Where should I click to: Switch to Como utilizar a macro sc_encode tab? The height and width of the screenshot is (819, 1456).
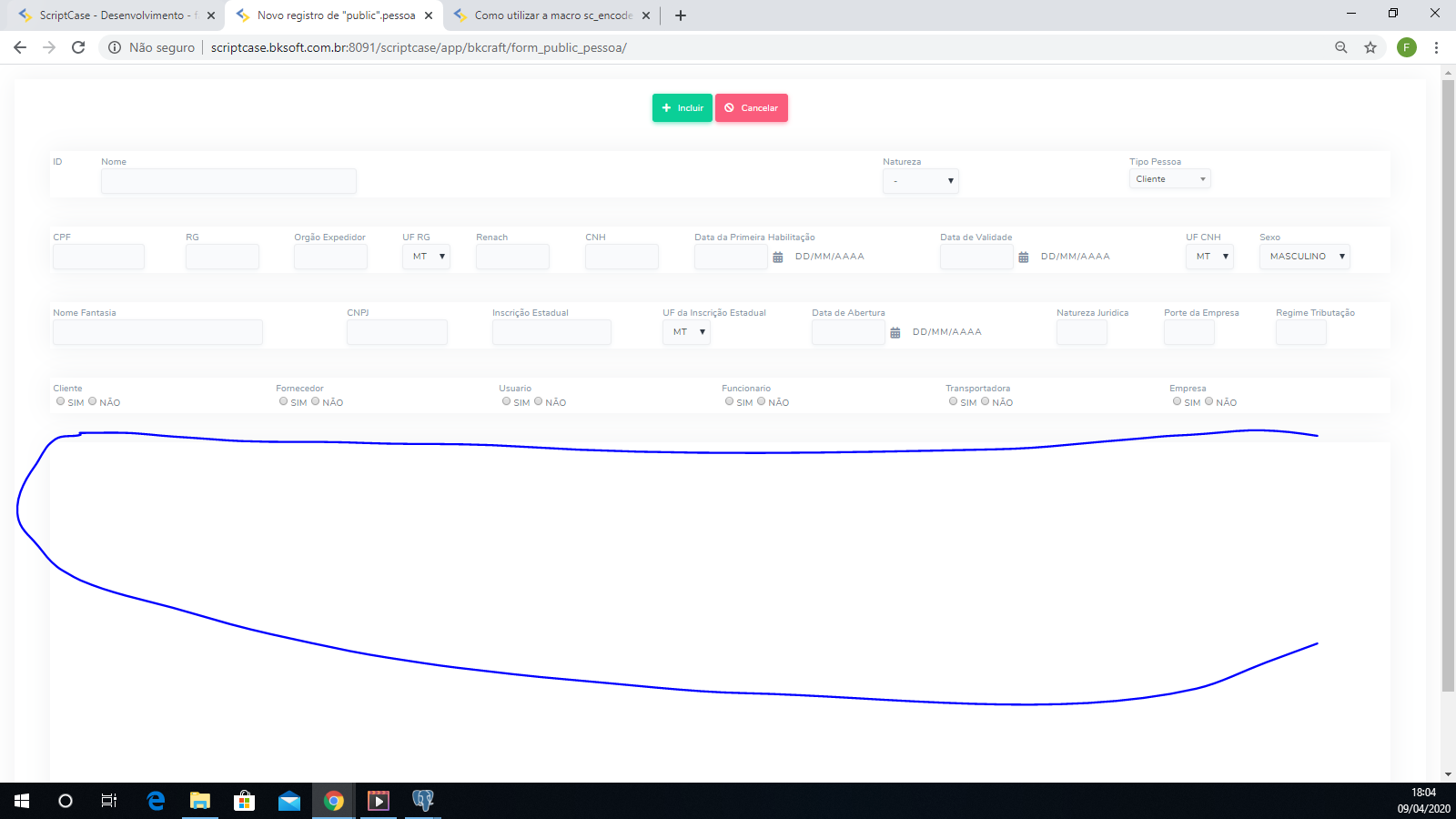point(551,15)
